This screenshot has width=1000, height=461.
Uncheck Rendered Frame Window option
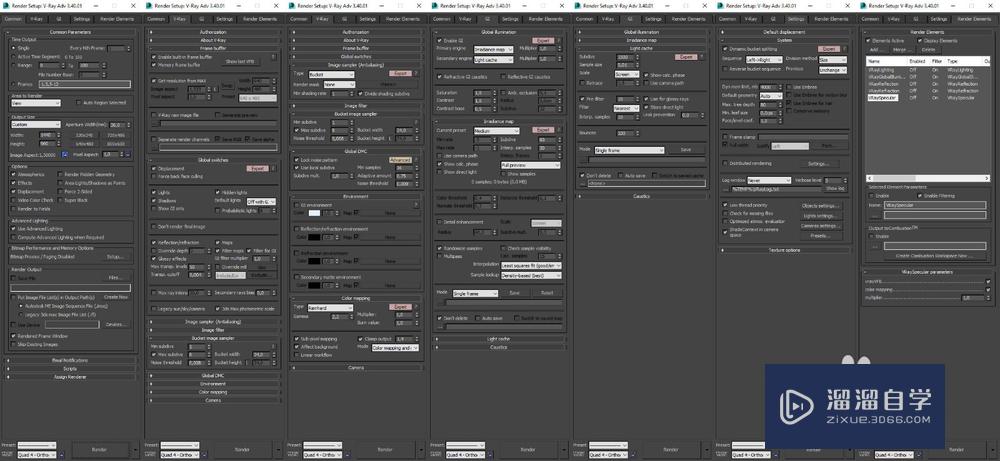pyautogui.click(x=14, y=336)
